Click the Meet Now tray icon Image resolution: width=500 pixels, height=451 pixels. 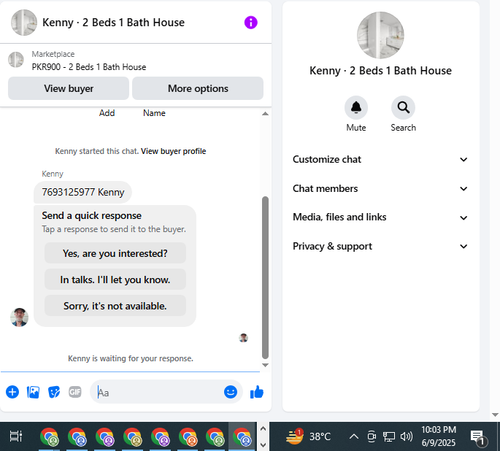pos(371,436)
